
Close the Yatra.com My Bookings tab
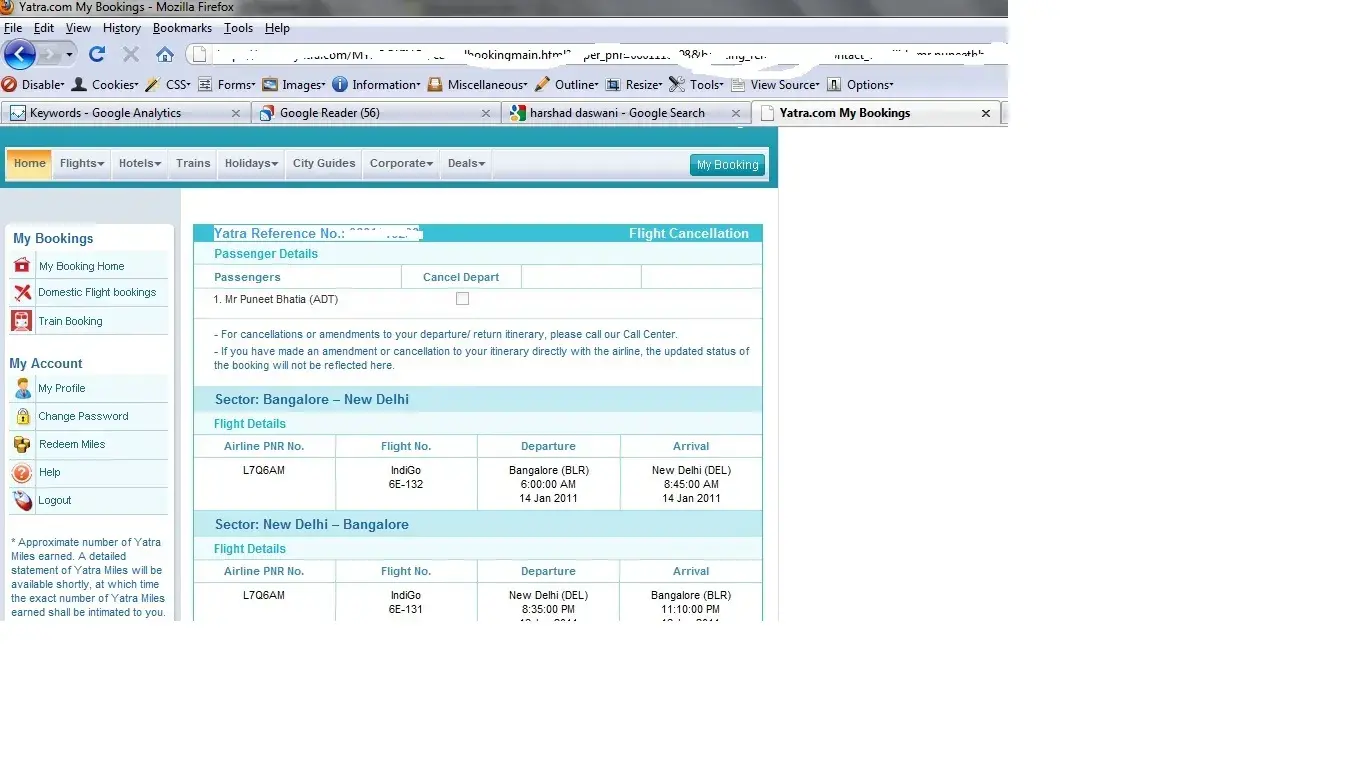[x=985, y=113]
